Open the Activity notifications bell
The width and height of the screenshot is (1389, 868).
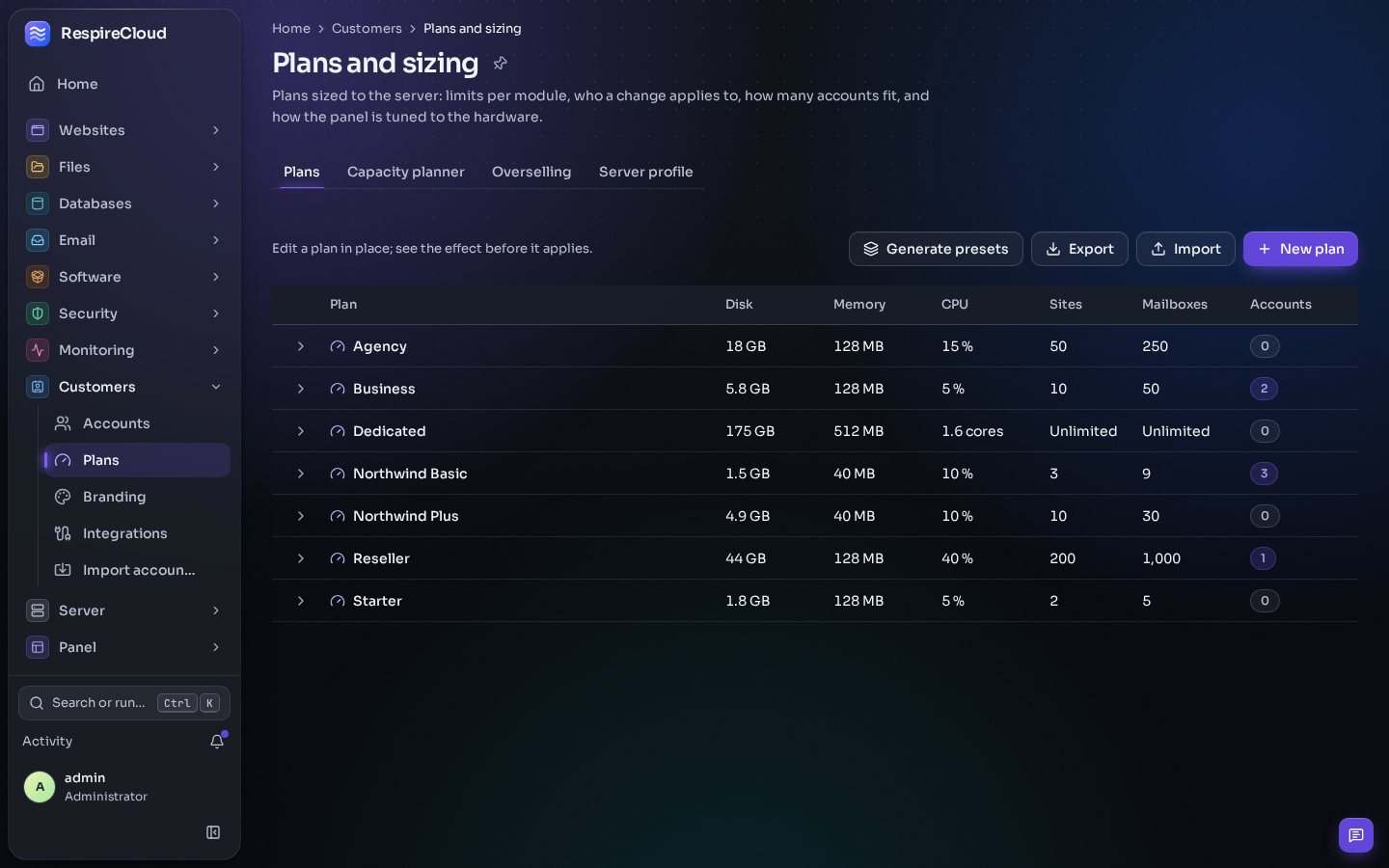217,741
